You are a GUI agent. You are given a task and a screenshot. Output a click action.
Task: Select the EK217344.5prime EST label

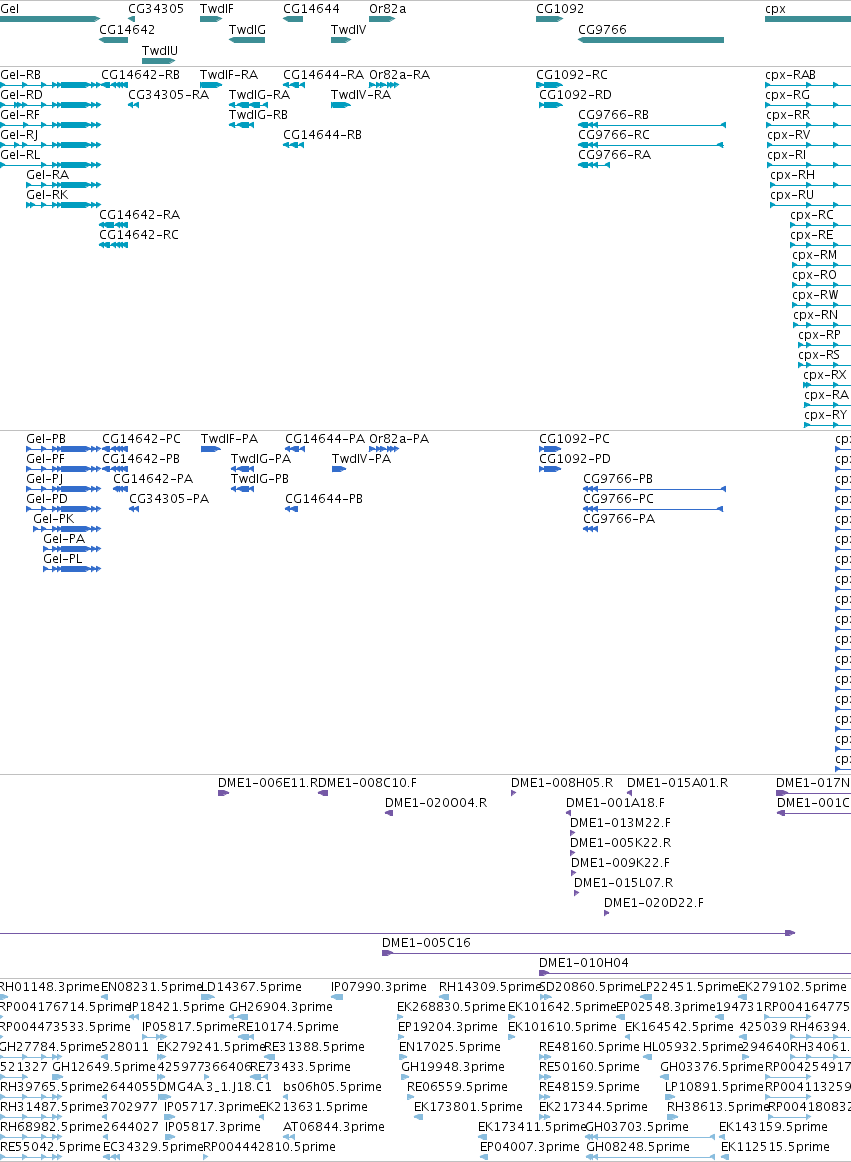click(x=593, y=1107)
